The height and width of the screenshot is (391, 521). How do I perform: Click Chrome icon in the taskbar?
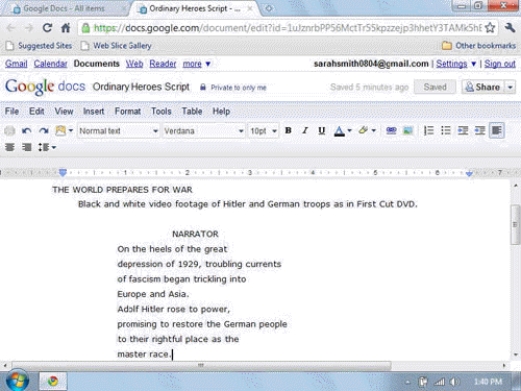pyautogui.click(x=53, y=381)
